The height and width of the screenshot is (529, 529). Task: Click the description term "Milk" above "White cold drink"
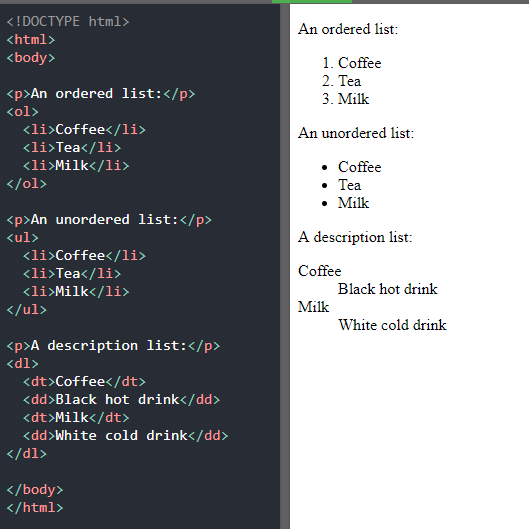point(313,307)
